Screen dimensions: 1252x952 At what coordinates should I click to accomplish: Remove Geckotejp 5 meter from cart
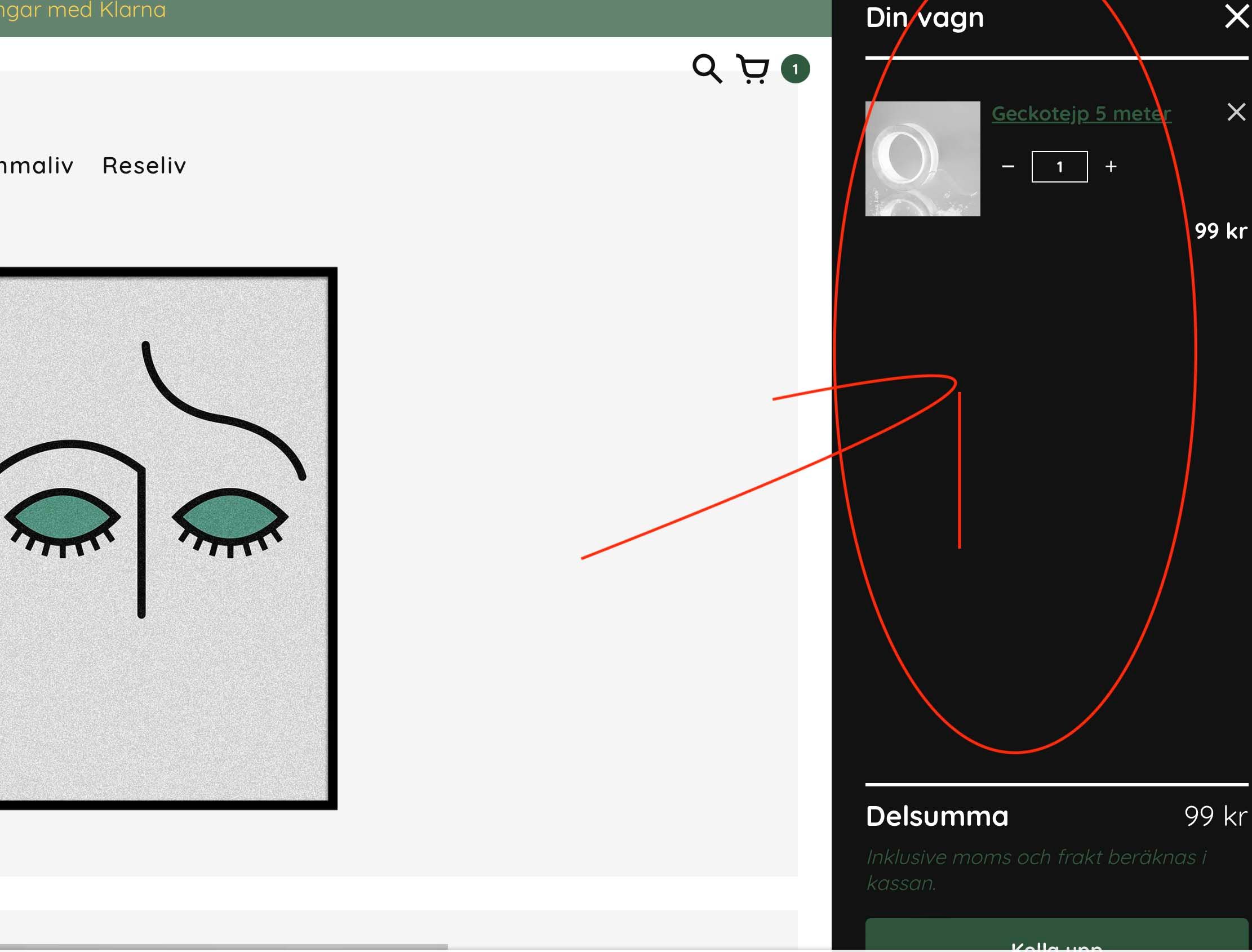[1236, 112]
